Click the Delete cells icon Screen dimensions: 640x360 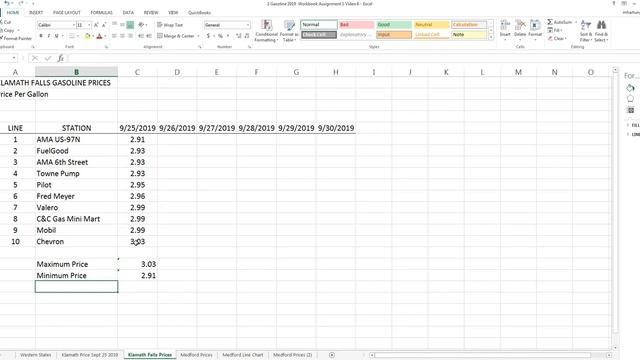click(x=520, y=30)
